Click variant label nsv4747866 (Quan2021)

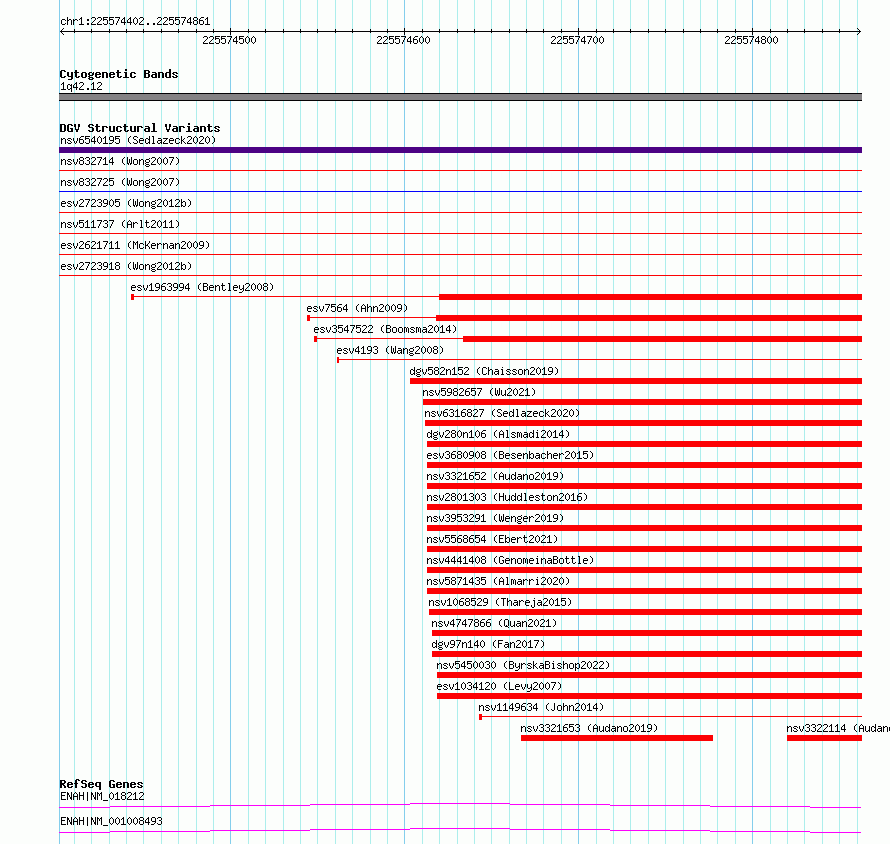[x=494, y=623]
